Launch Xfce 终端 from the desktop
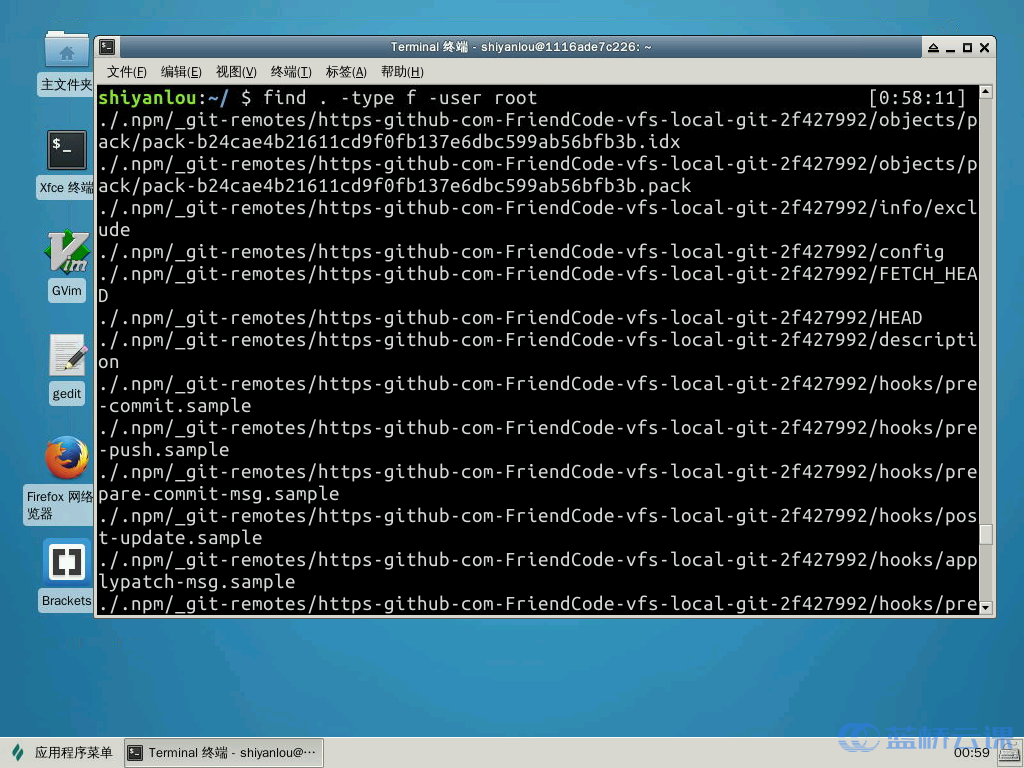 click(66, 150)
